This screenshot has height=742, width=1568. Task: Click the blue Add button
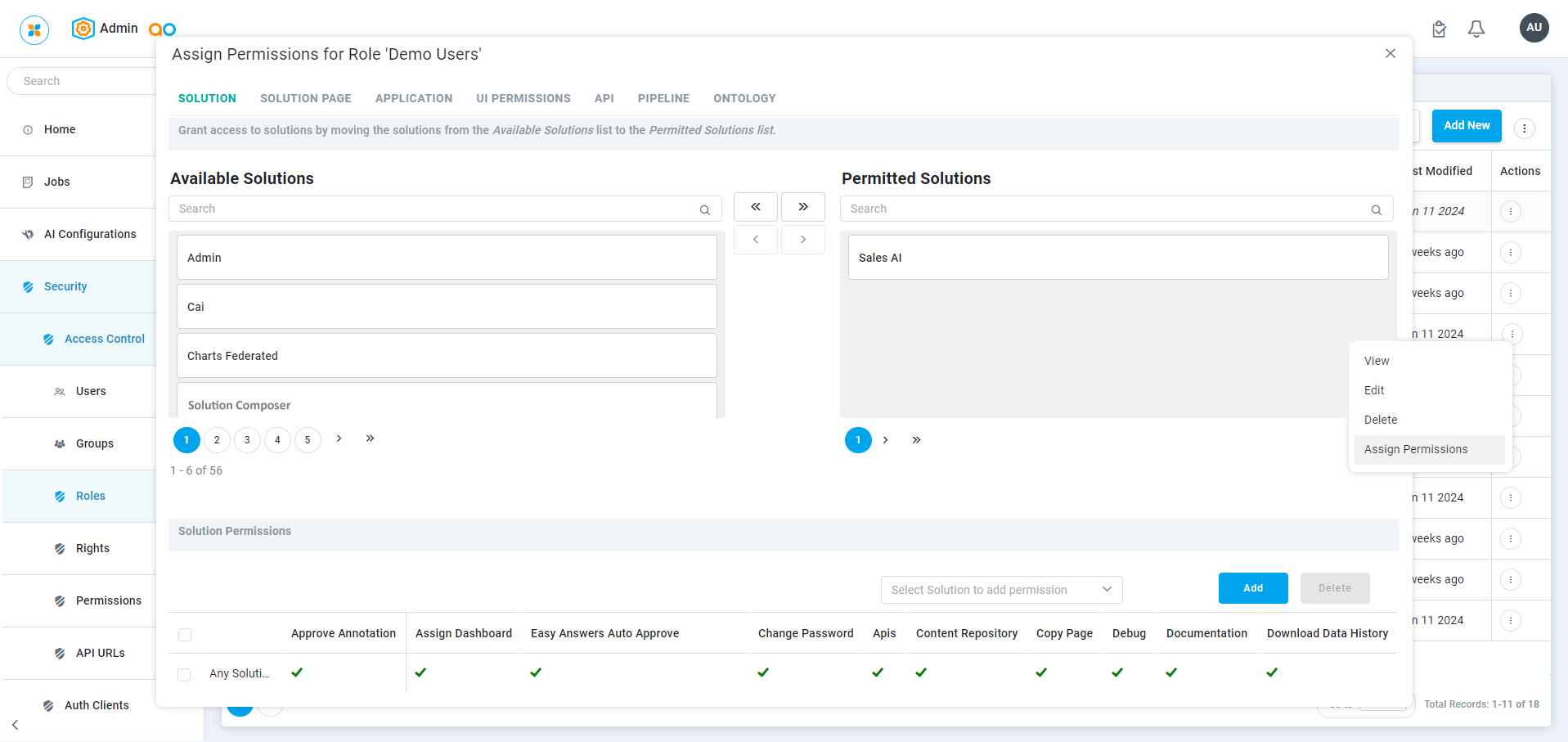click(1252, 588)
